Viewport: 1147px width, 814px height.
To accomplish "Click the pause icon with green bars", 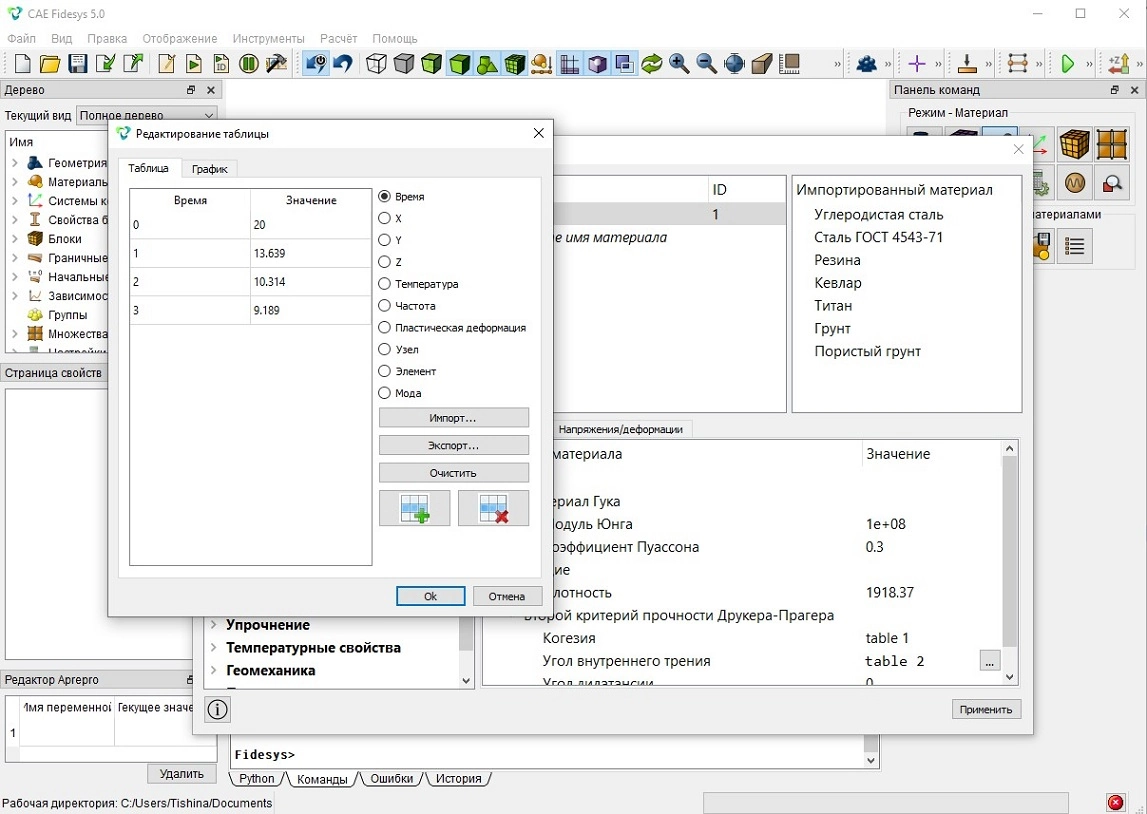I will pos(249,64).
